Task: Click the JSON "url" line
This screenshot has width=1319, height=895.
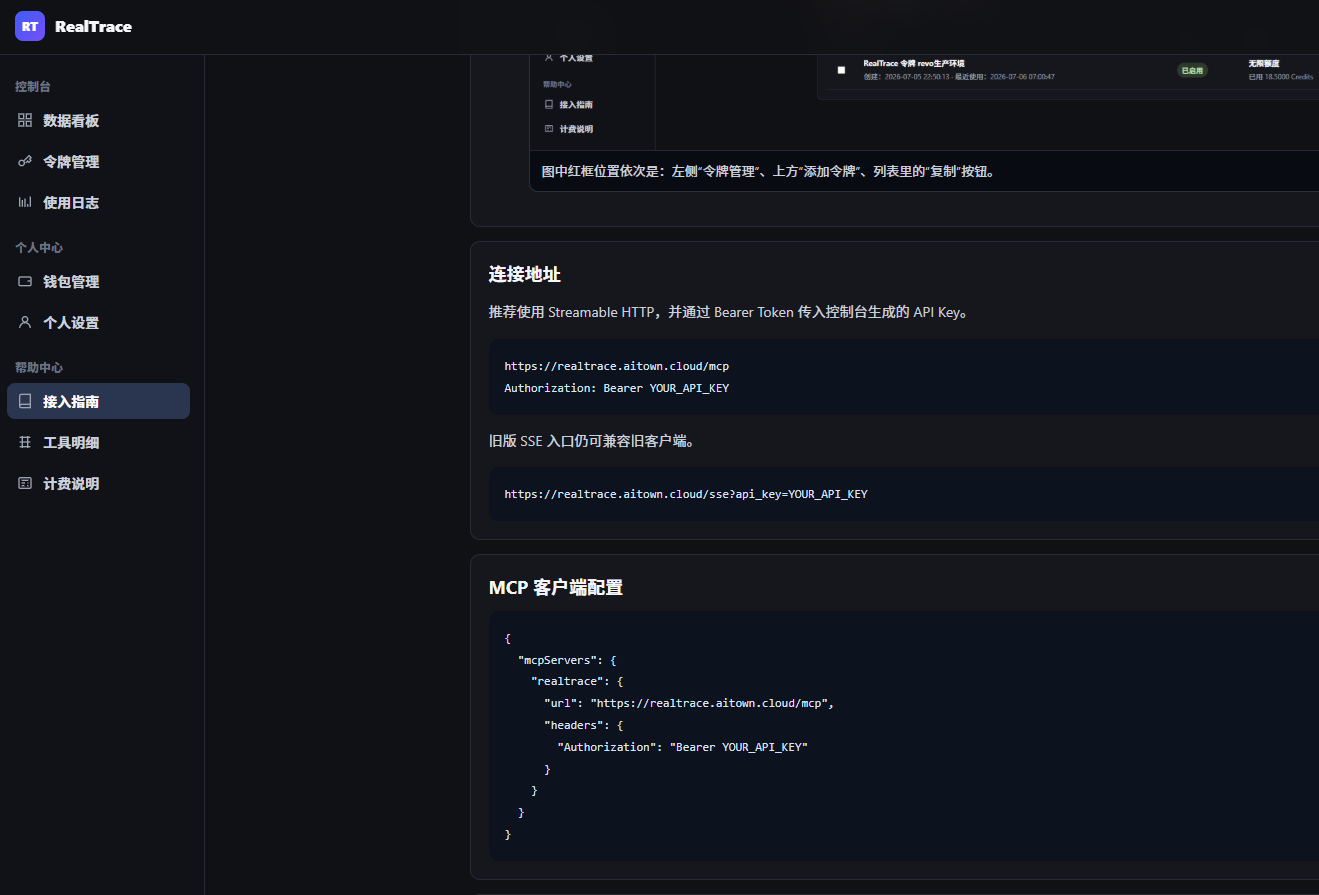Action: [689, 703]
